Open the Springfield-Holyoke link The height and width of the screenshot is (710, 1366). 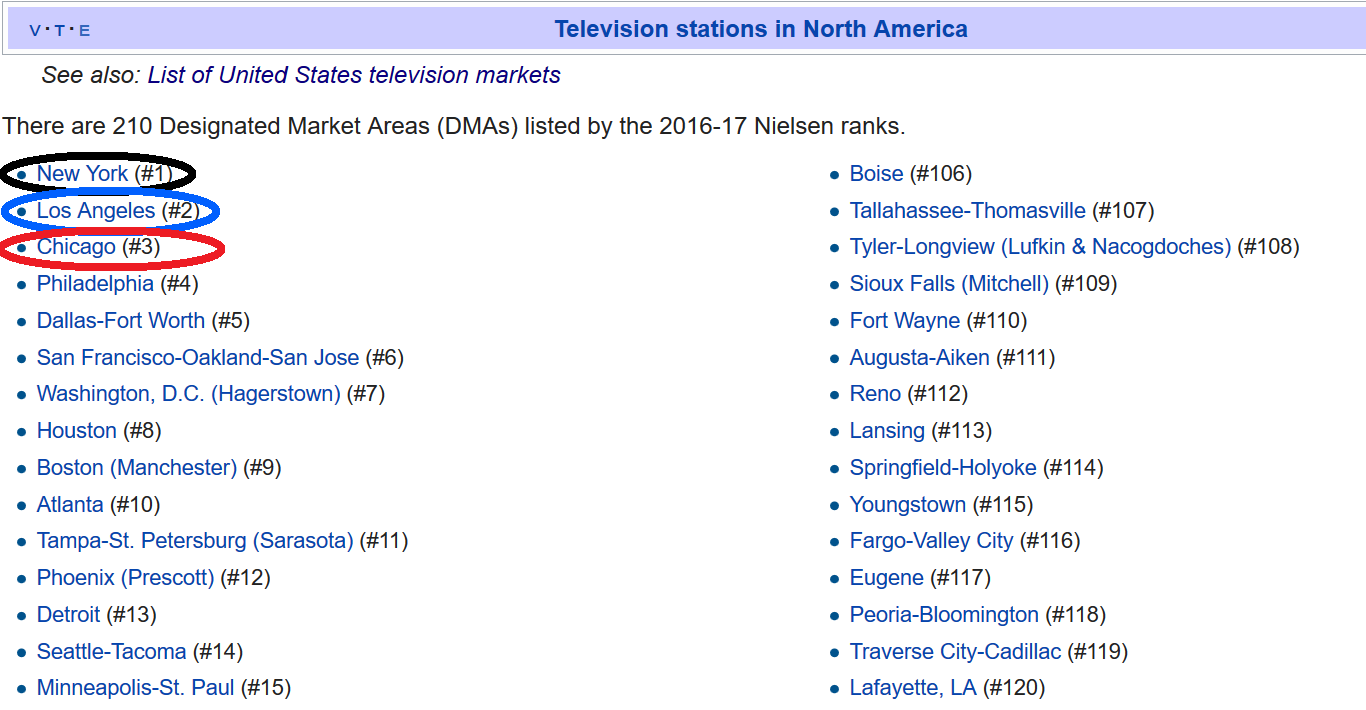coord(944,468)
